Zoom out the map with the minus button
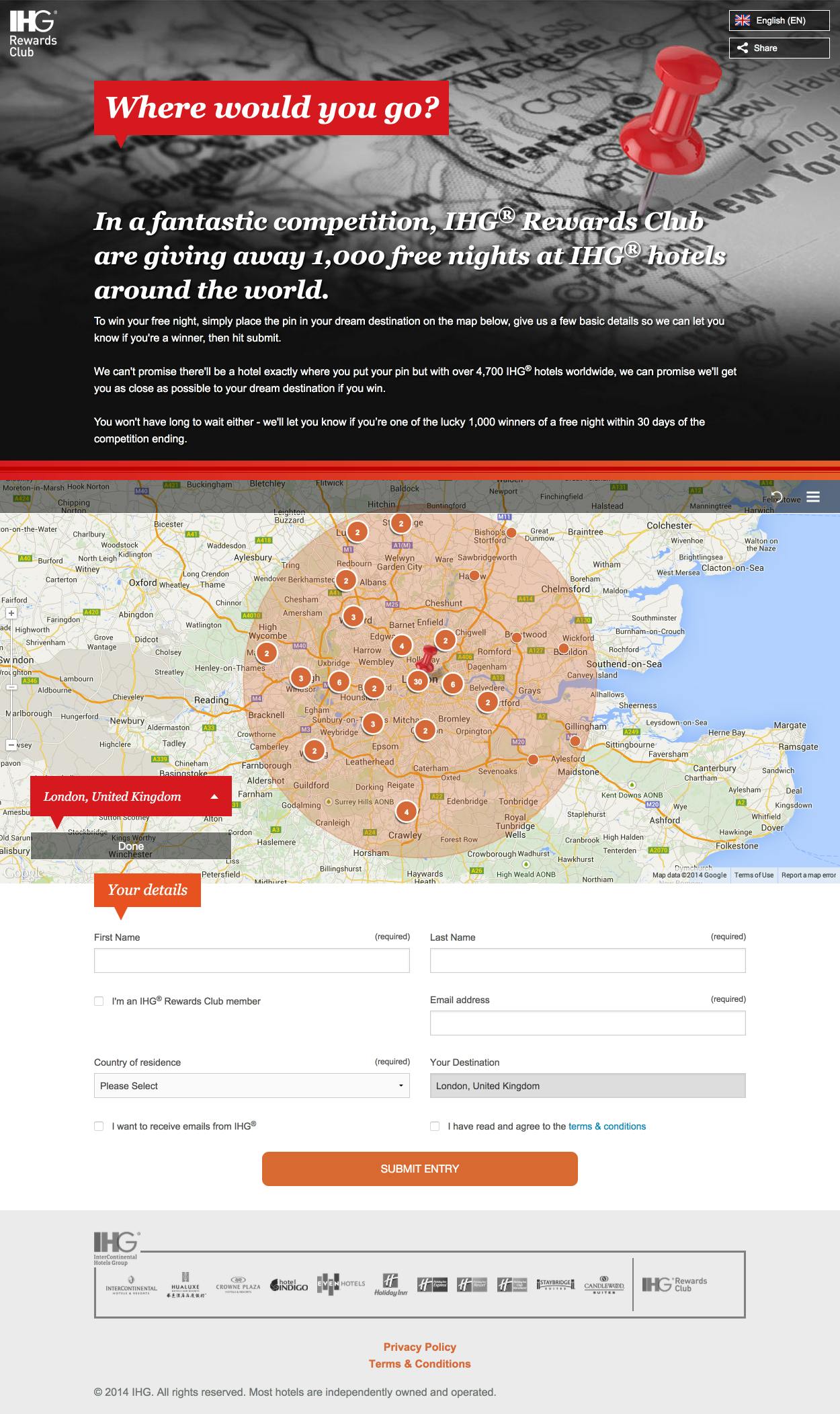 11,744
